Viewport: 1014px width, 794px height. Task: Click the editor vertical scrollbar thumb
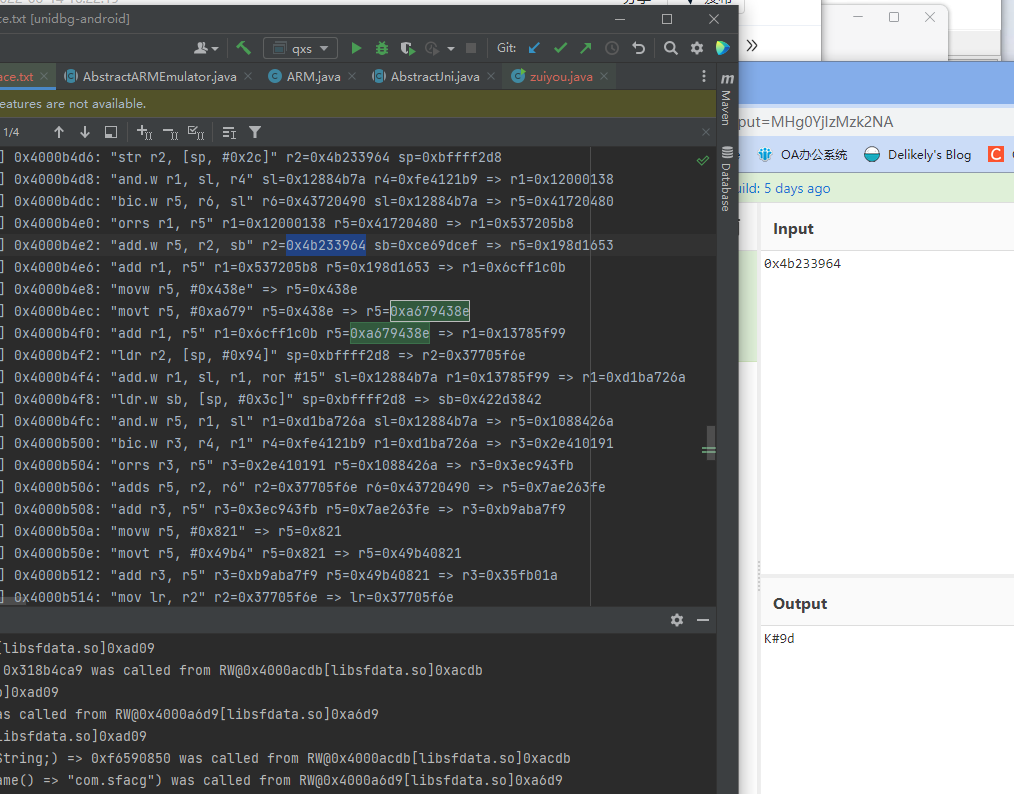(x=711, y=442)
